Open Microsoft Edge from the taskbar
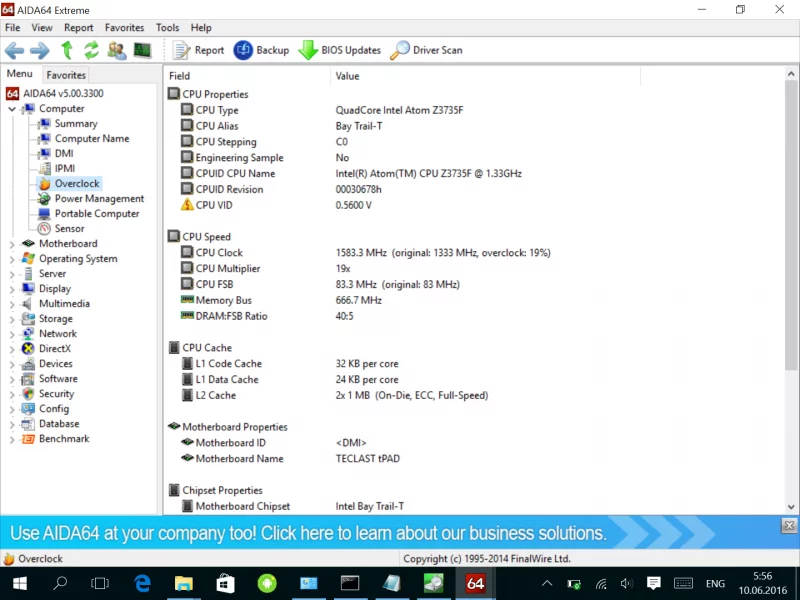This screenshot has height=600, width=800. click(x=142, y=583)
